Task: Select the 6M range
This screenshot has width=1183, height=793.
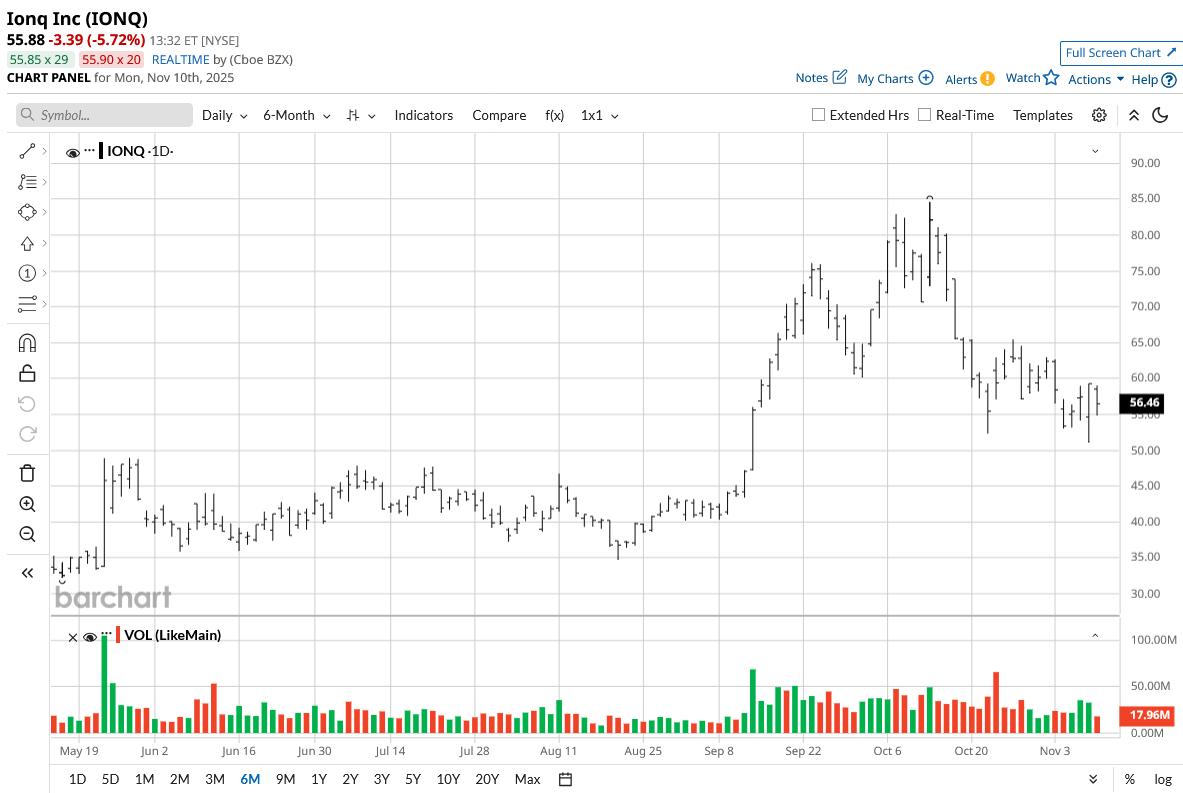Action: [250, 779]
